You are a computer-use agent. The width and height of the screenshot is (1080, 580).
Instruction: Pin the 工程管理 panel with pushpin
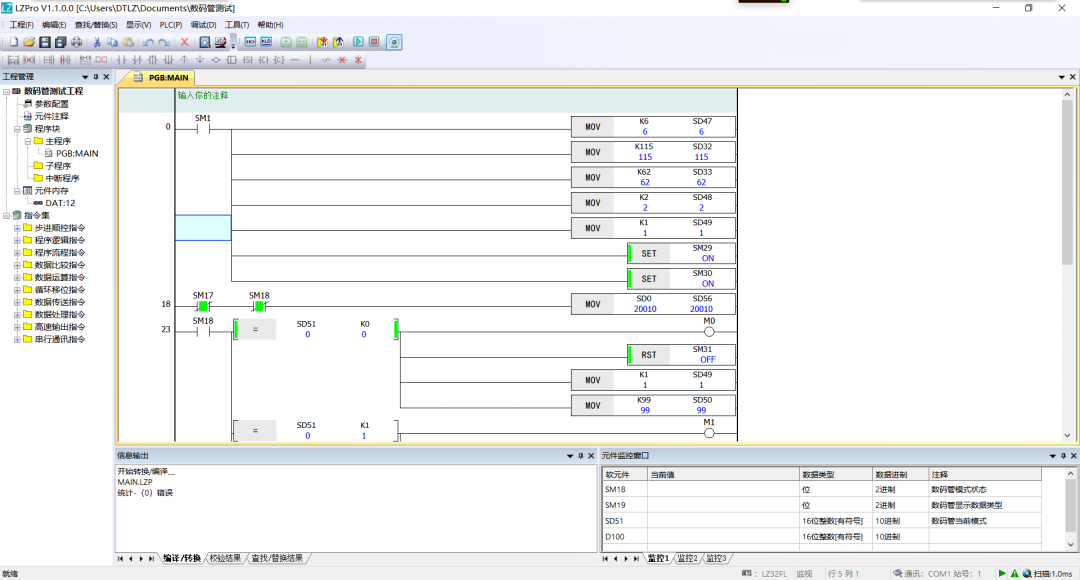(x=95, y=77)
